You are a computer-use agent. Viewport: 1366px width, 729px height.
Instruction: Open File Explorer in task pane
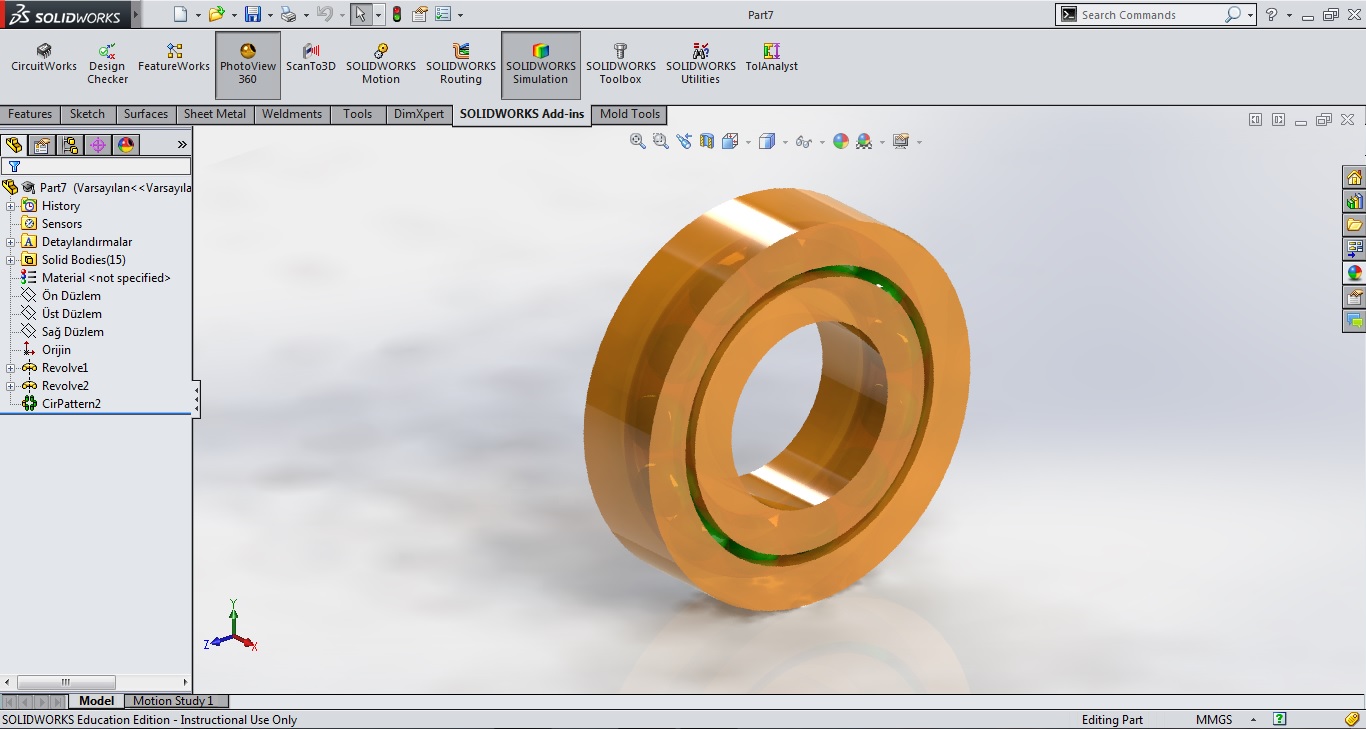pyautogui.click(x=1354, y=226)
